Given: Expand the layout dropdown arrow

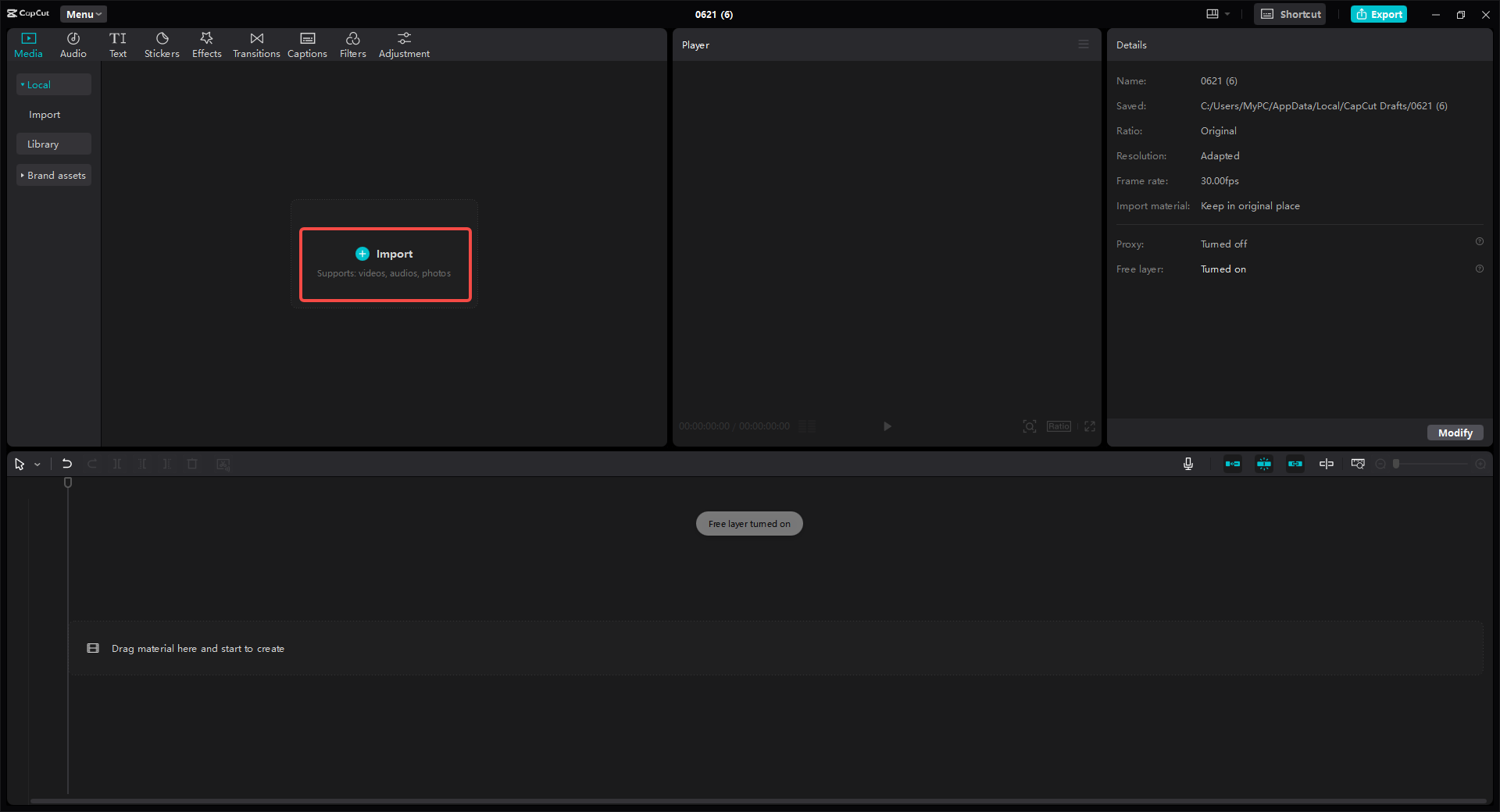Looking at the screenshot, I should (1227, 14).
